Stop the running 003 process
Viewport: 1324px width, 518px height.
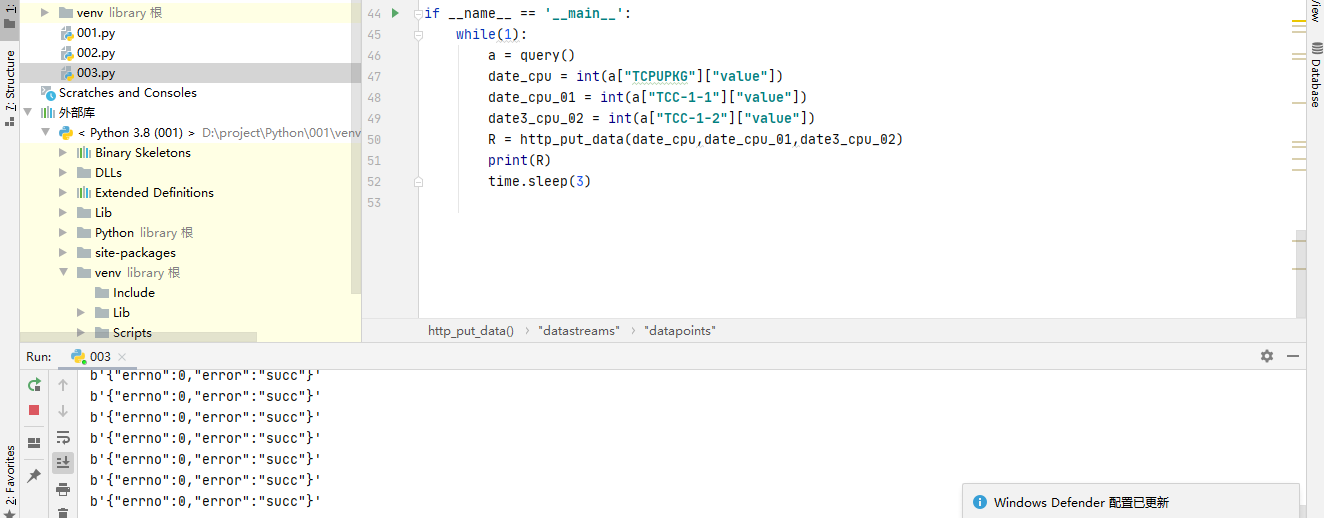[x=34, y=410]
